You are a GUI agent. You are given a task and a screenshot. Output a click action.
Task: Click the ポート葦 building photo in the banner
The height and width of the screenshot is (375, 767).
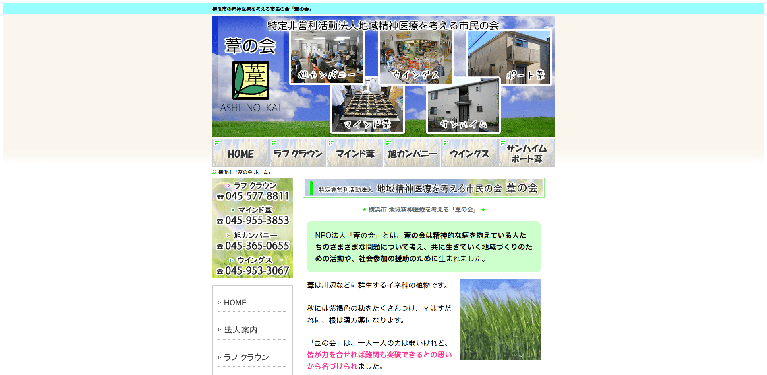(x=509, y=57)
